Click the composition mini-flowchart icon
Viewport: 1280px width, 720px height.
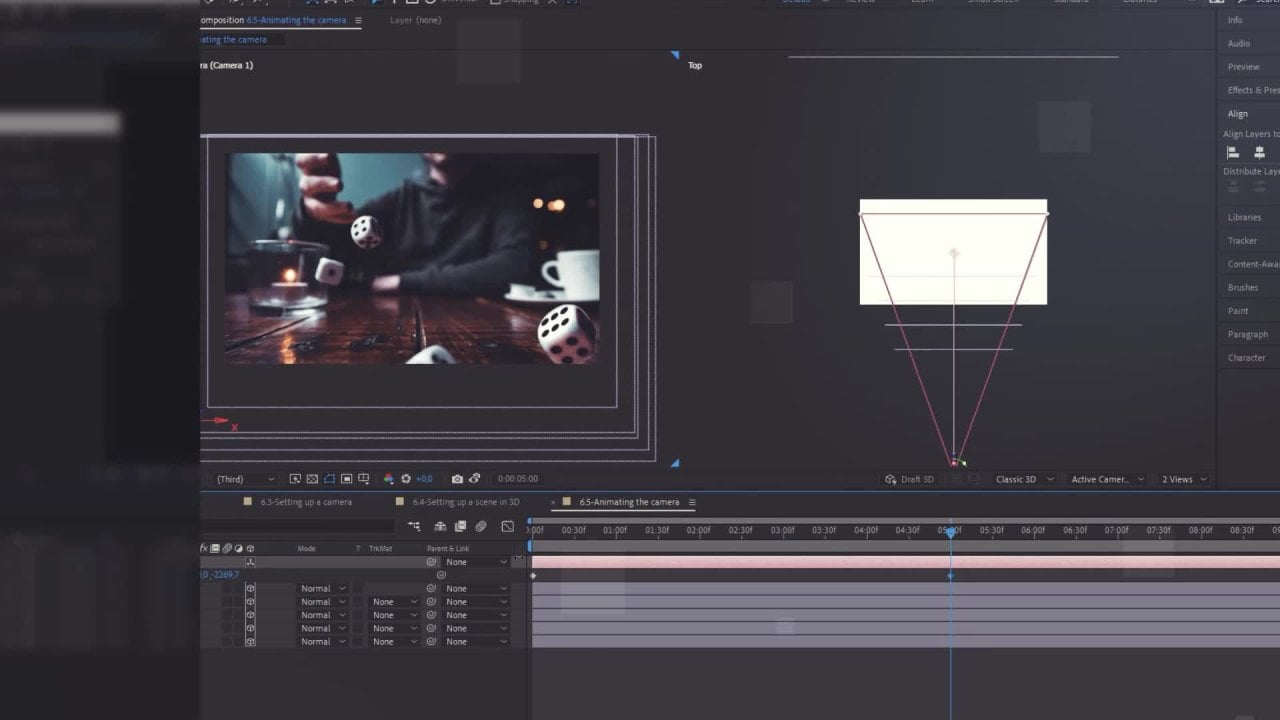click(x=414, y=526)
